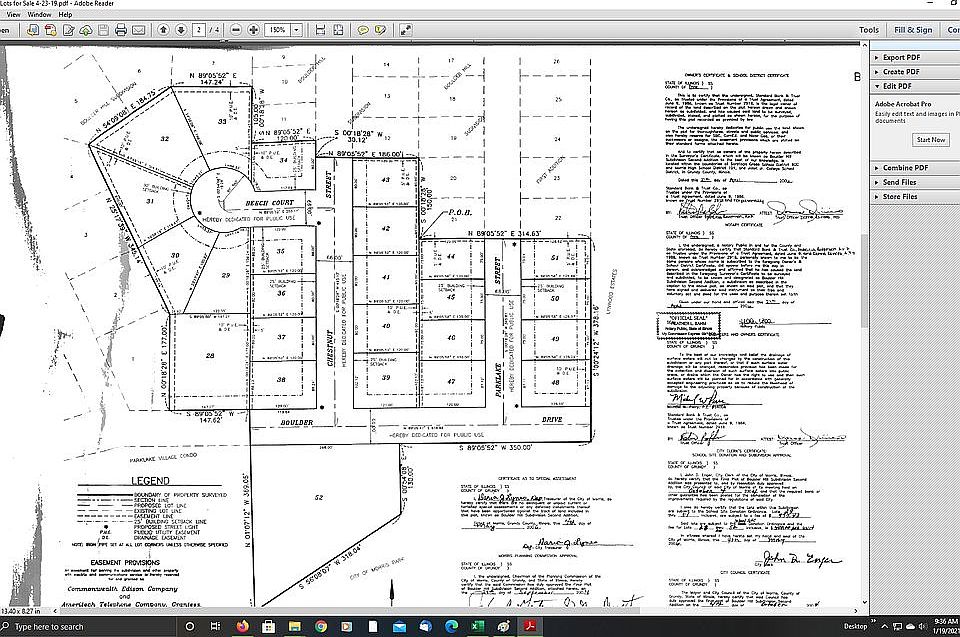This screenshot has height=637, width=960.
Task: Open Firefox from the taskbar
Action: click(242, 626)
